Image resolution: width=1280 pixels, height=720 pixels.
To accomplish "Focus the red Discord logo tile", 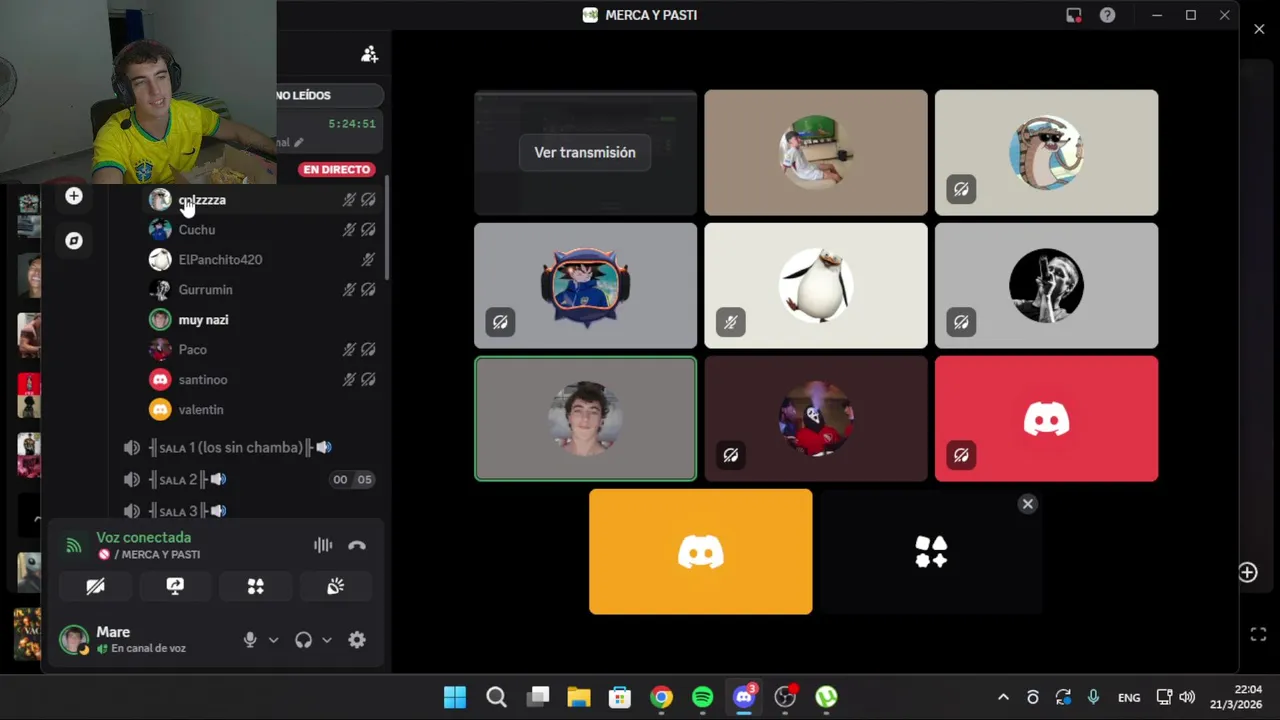I will click(x=1046, y=419).
